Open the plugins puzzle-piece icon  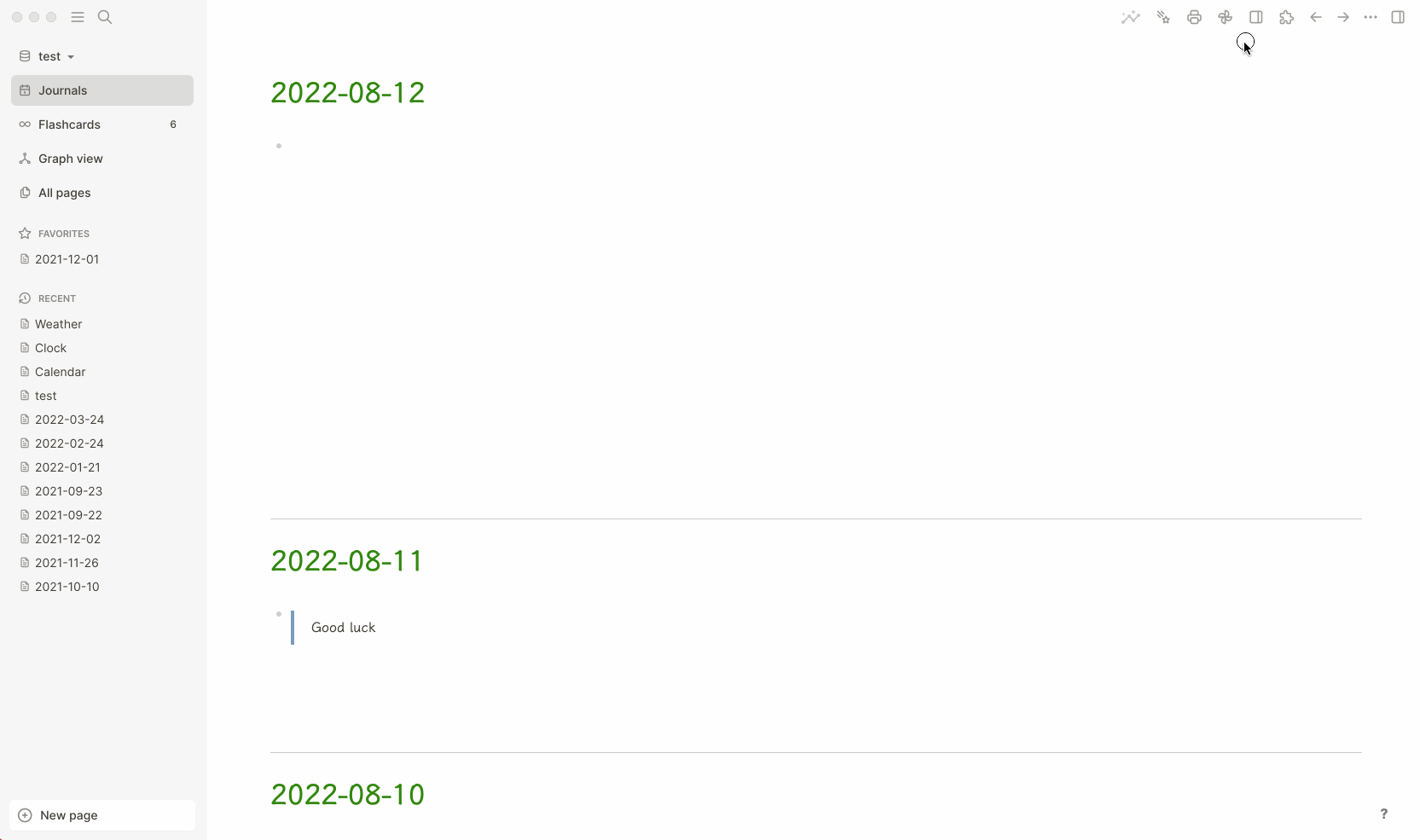(1286, 17)
